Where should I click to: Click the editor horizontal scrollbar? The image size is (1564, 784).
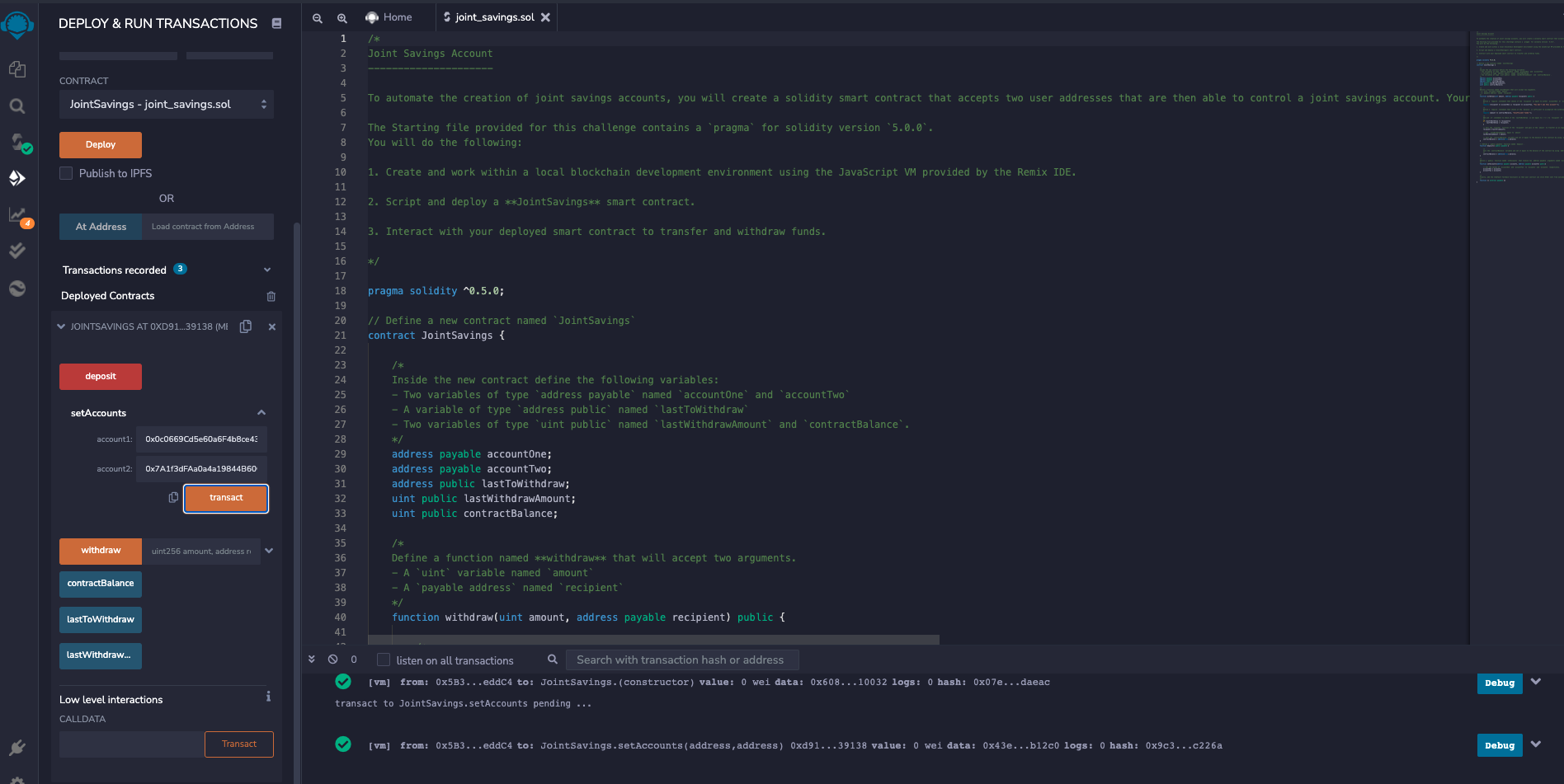pos(652,639)
